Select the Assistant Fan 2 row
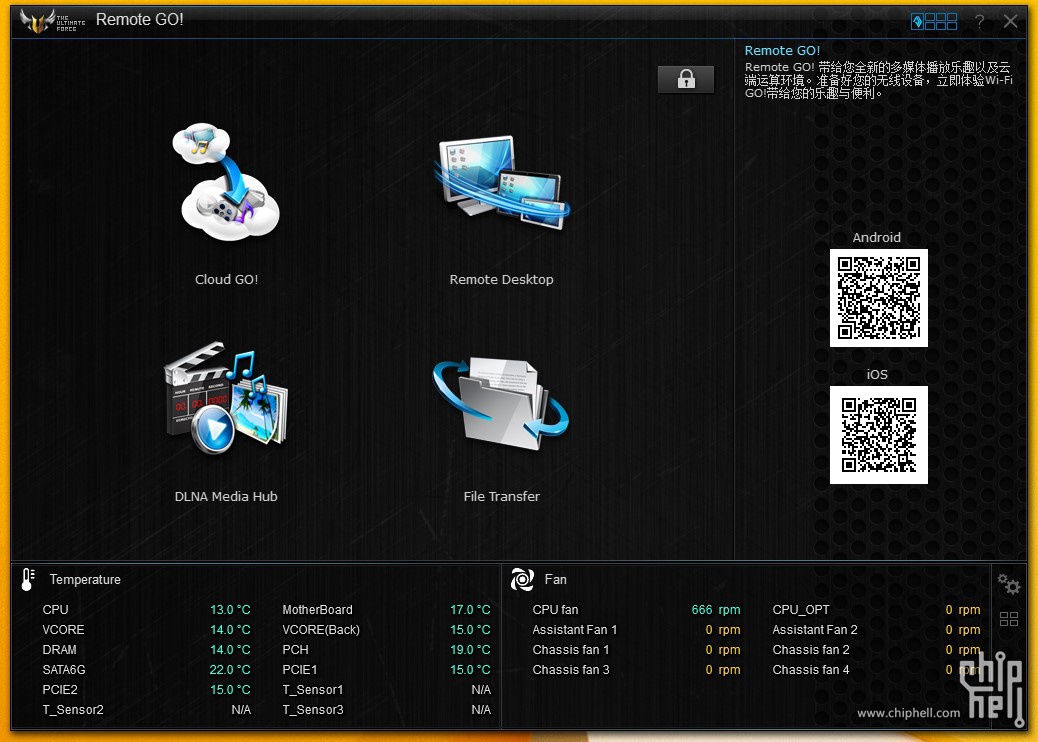The width and height of the screenshot is (1038, 742). [876, 629]
